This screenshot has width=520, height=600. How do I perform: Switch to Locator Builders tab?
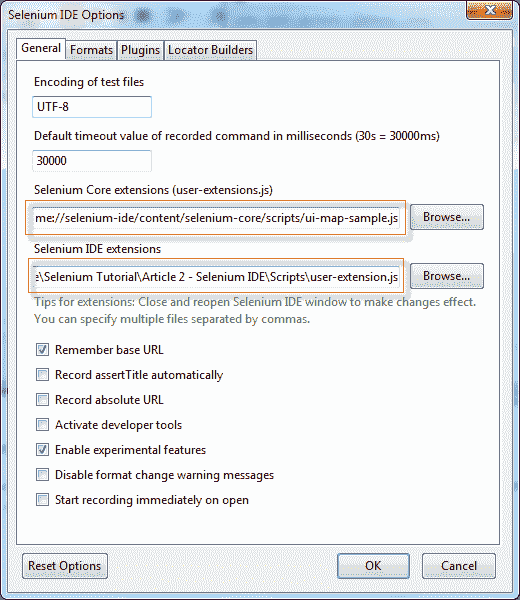210,50
